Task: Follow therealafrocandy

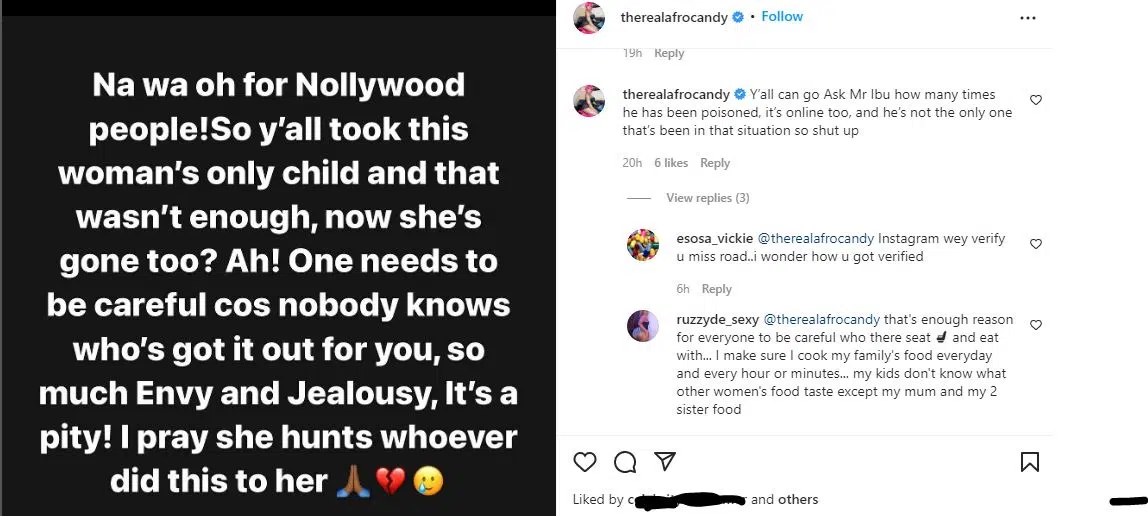Action: 782,17
